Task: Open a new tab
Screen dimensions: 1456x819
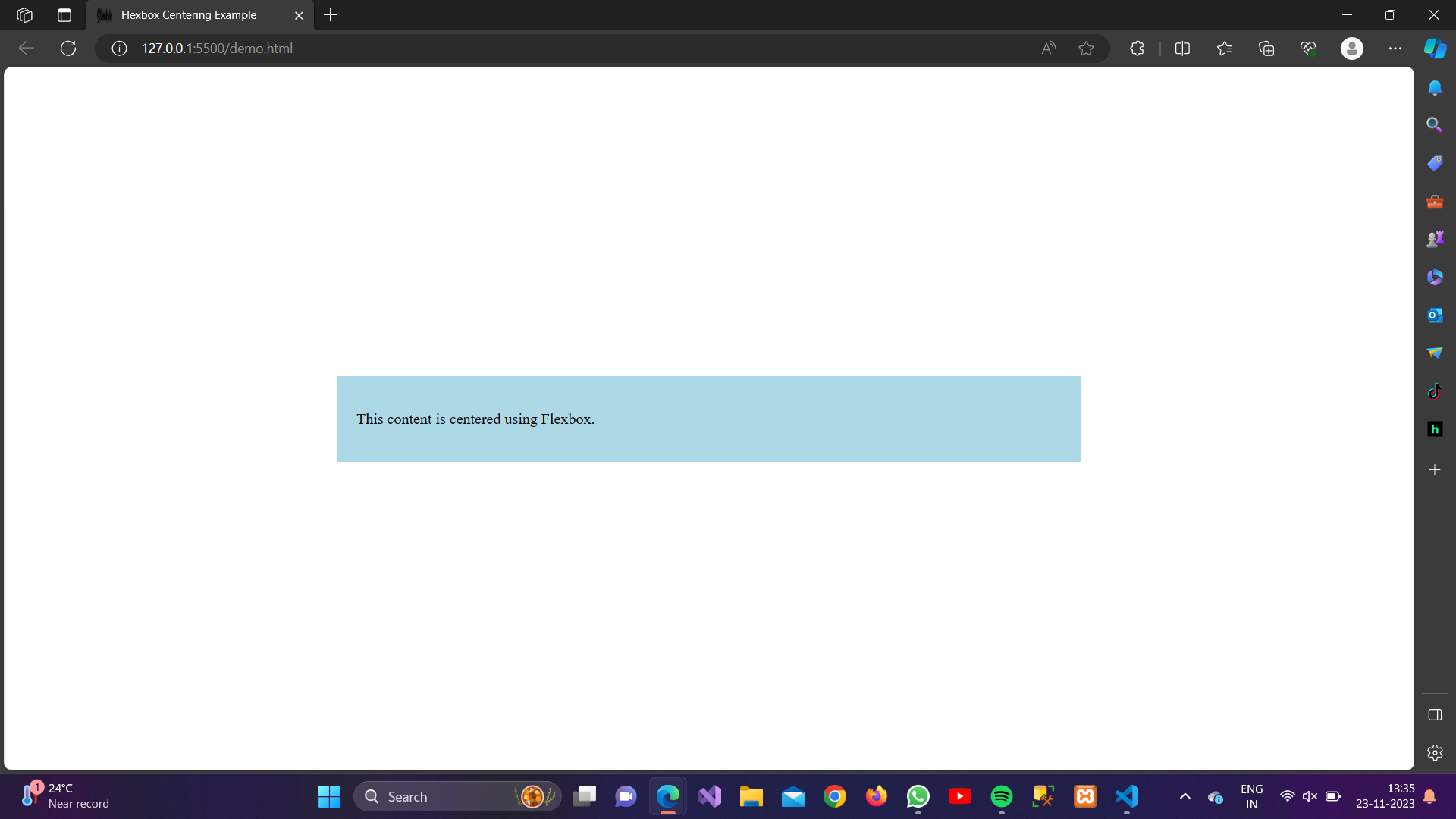Action: tap(331, 15)
